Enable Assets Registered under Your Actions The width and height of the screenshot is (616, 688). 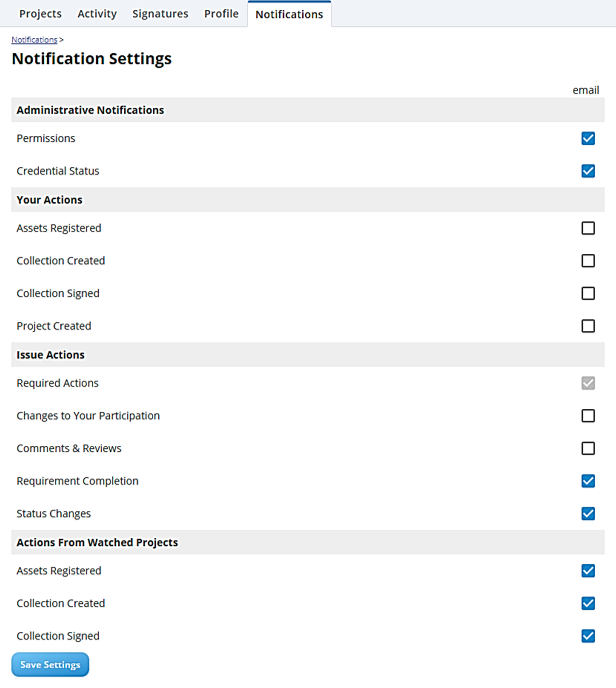tap(588, 228)
